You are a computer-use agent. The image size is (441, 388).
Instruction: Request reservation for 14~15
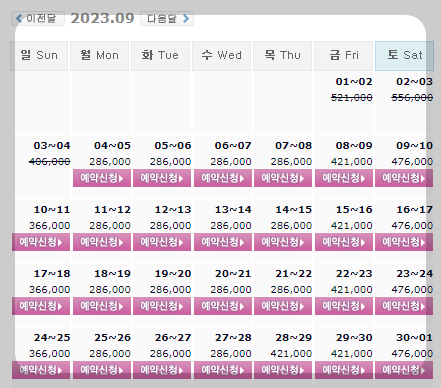click(x=283, y=242)
